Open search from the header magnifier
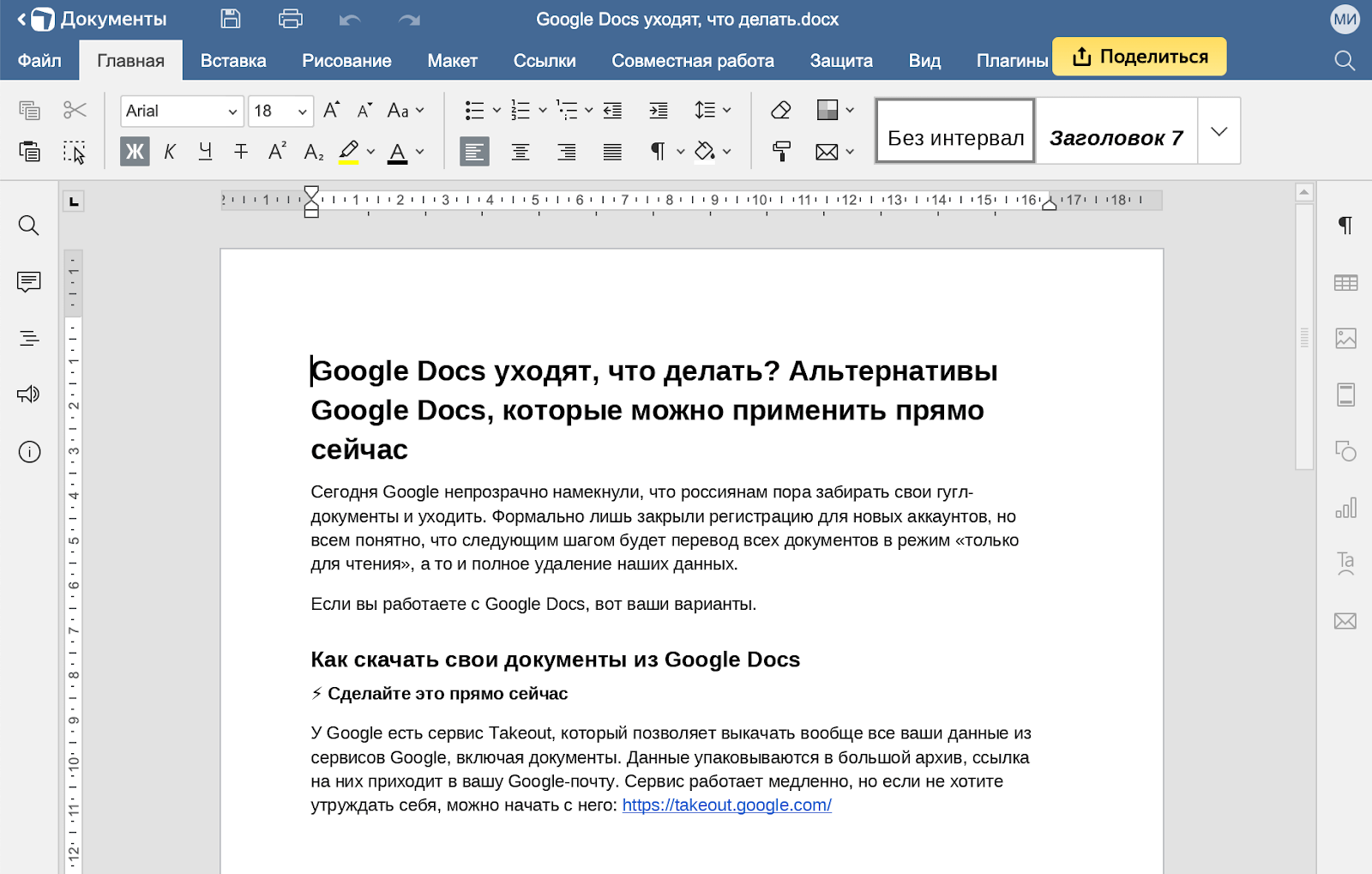 click(x=1345, y=60)
